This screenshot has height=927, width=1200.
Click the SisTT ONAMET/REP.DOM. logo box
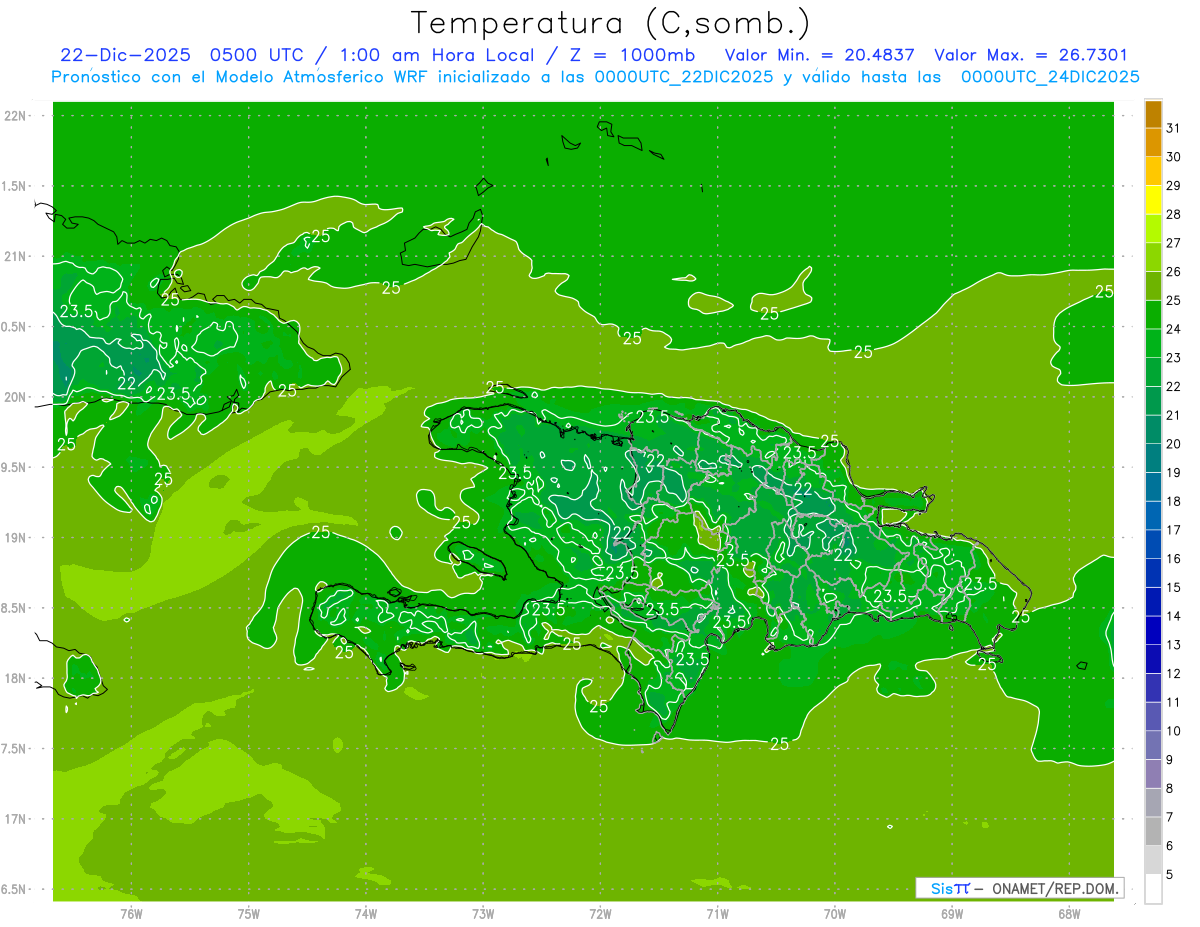pyautogui.click(x=1019, y=888)
